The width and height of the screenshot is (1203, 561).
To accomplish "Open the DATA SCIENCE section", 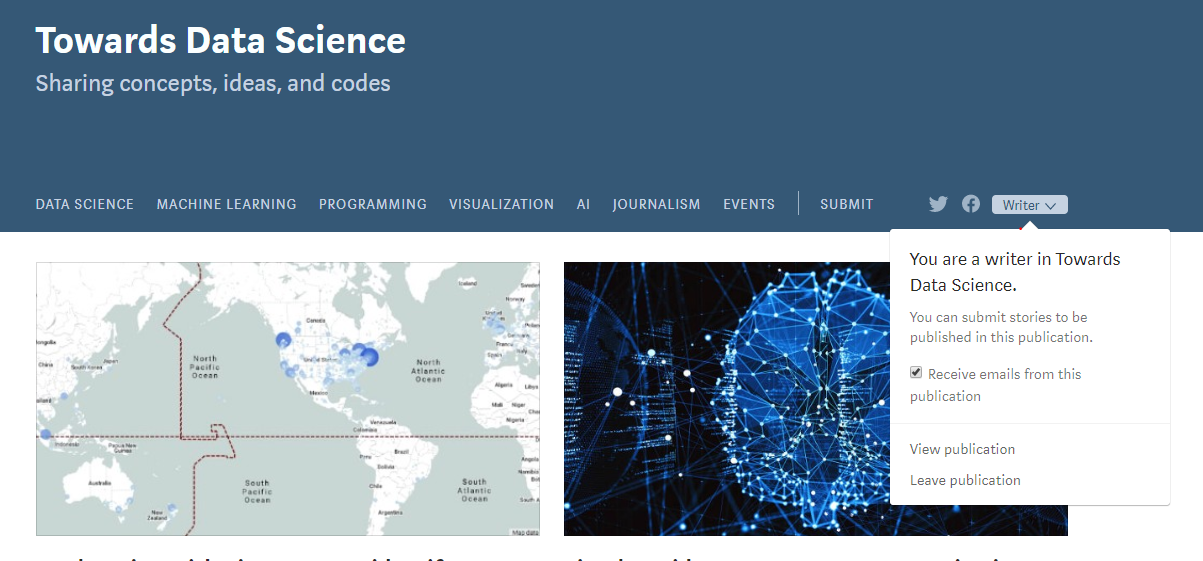I will point(85,204).
